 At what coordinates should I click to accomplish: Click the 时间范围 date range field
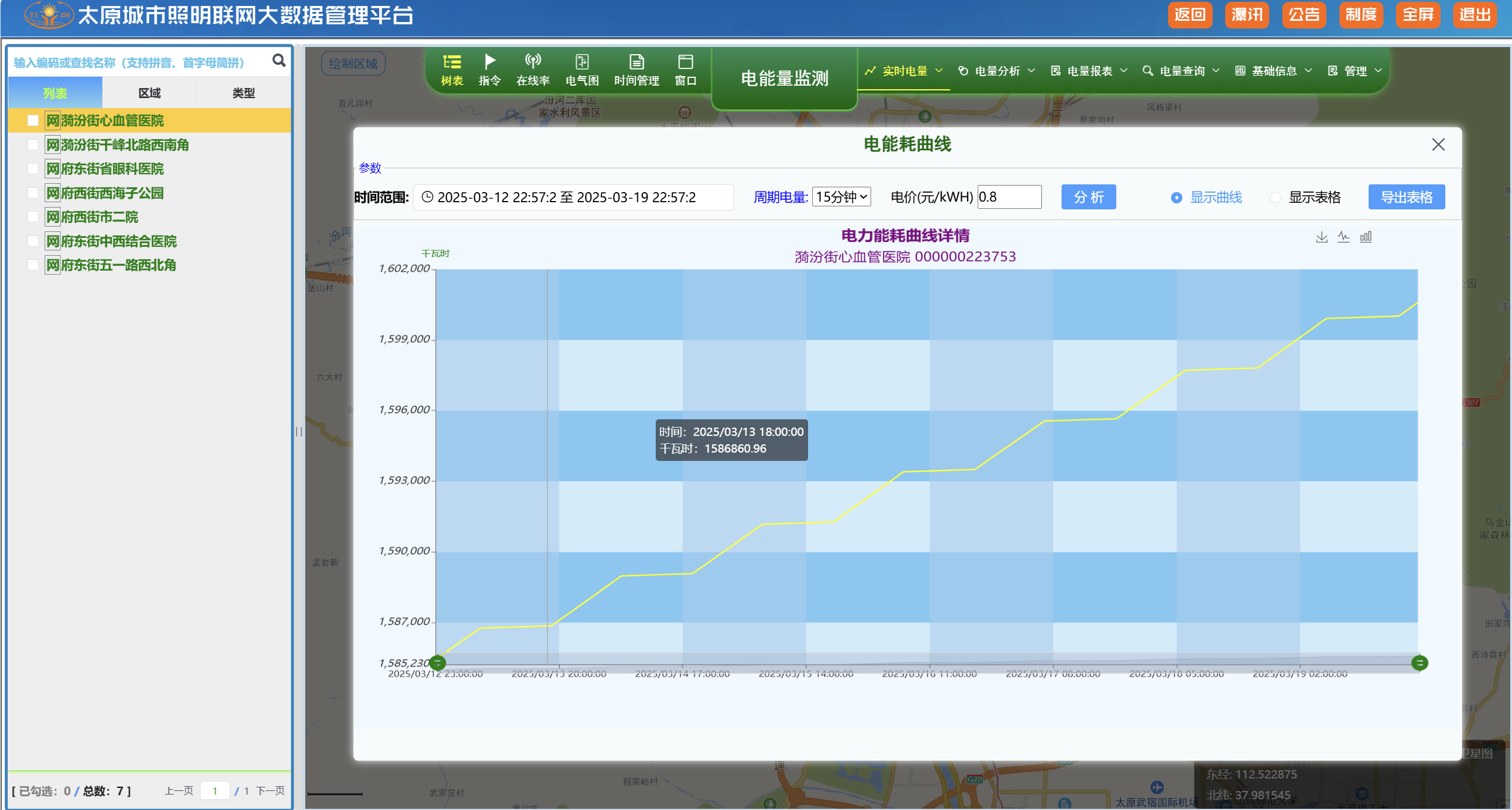pyautogui.click(x=574, y=197)
